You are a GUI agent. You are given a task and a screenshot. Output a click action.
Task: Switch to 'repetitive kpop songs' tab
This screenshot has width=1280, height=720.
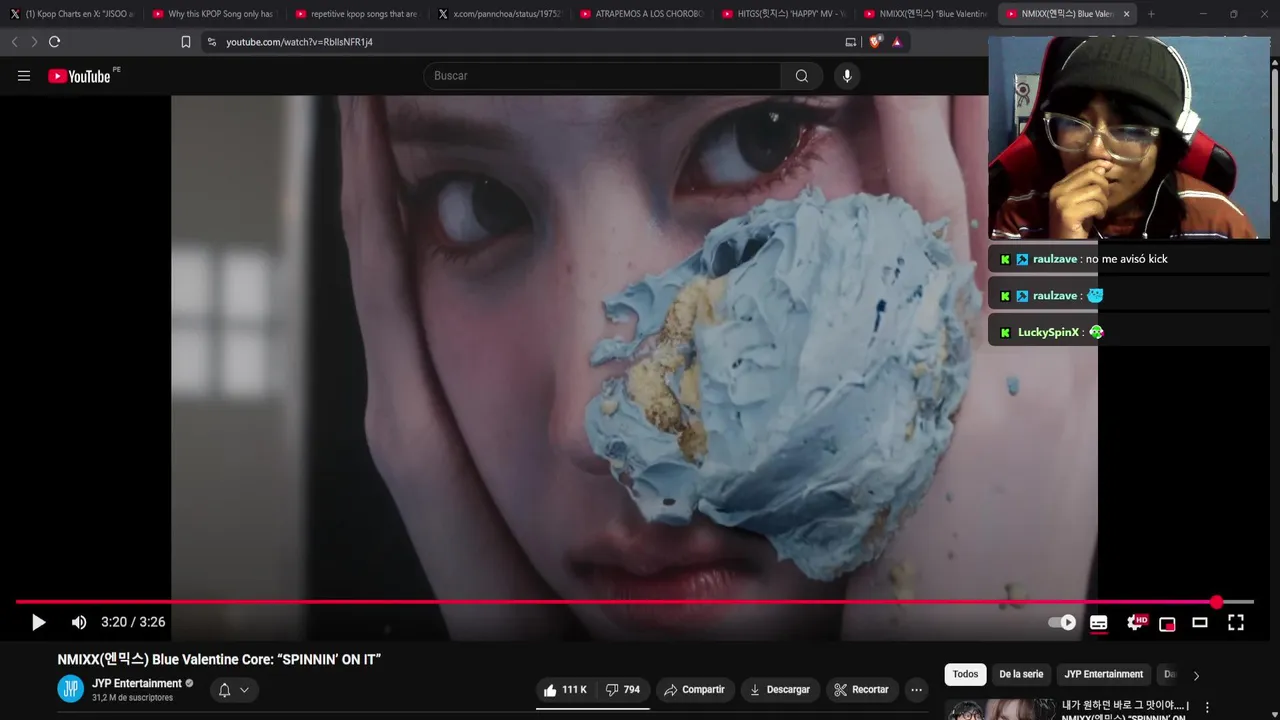[x=357, y=14]
